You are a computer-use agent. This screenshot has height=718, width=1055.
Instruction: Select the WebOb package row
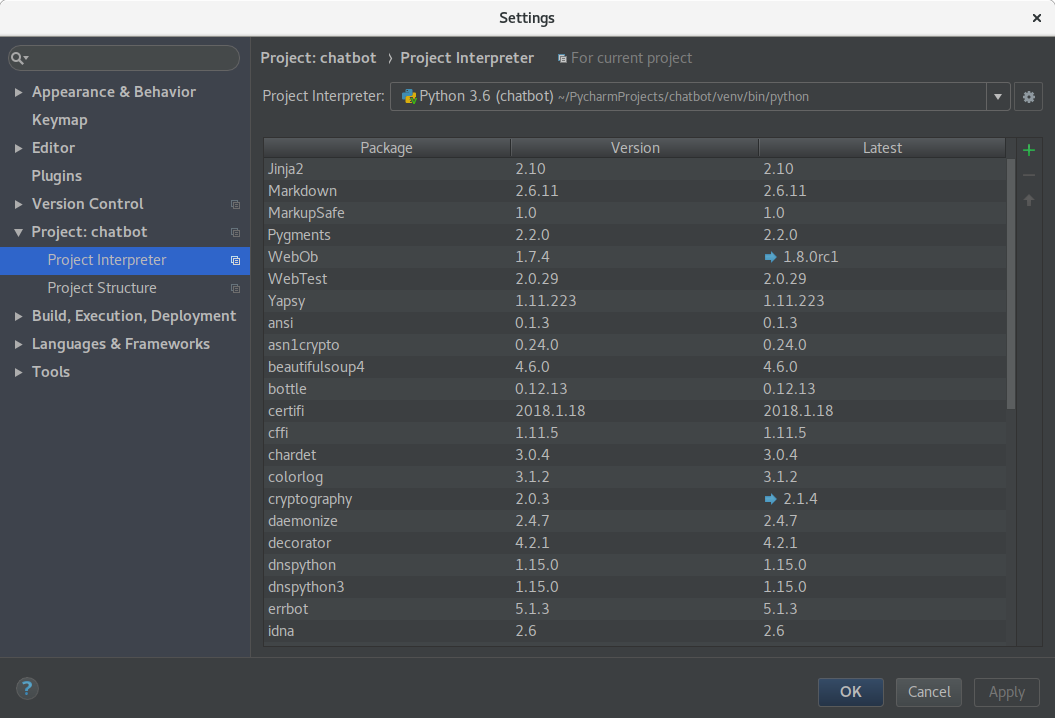pyautogui.click(x=634, y=257)
